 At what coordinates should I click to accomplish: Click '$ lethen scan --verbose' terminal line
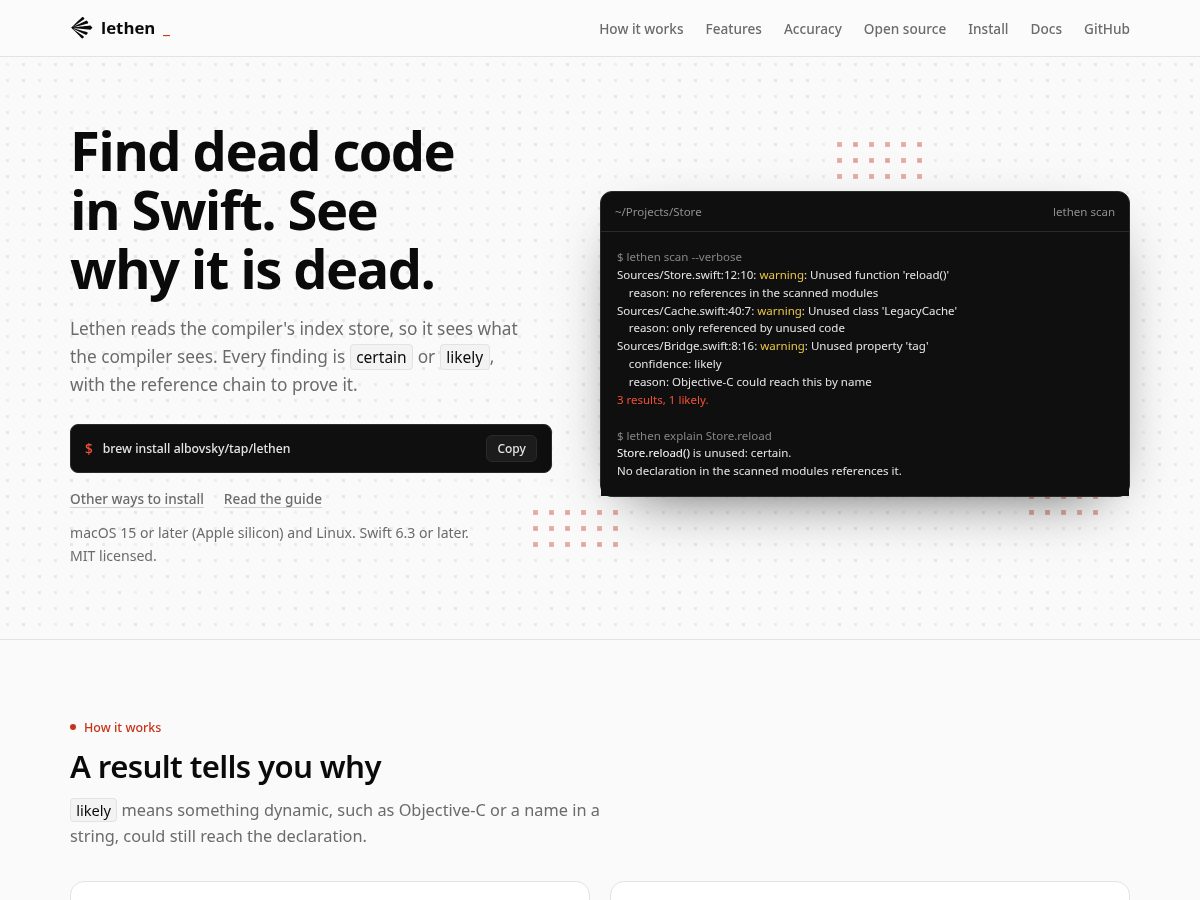pyautogui.click(x=679, y=257)
